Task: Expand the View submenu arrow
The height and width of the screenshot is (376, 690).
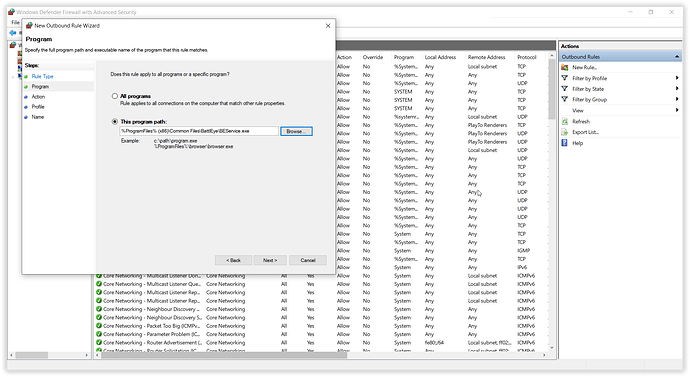Action: click(x=677, y=110)
